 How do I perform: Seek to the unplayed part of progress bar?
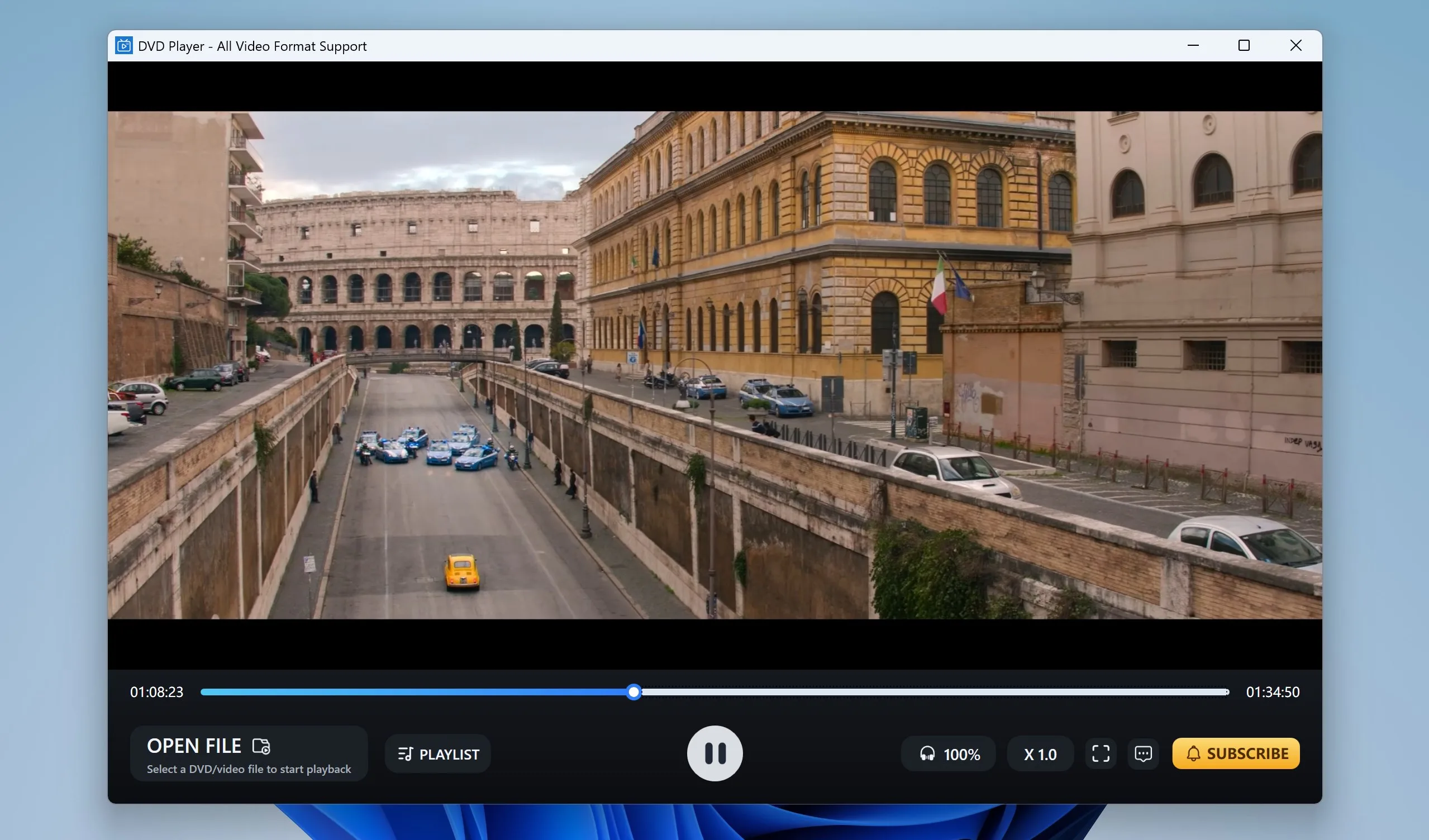tap(935, 692)
